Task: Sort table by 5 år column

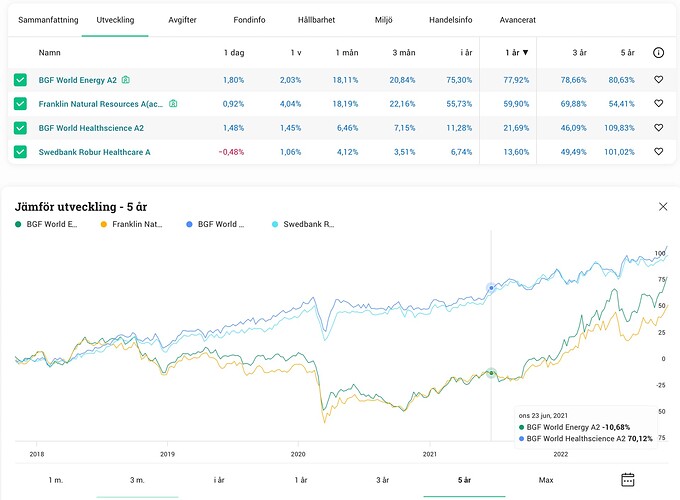Action: [628, 52]
